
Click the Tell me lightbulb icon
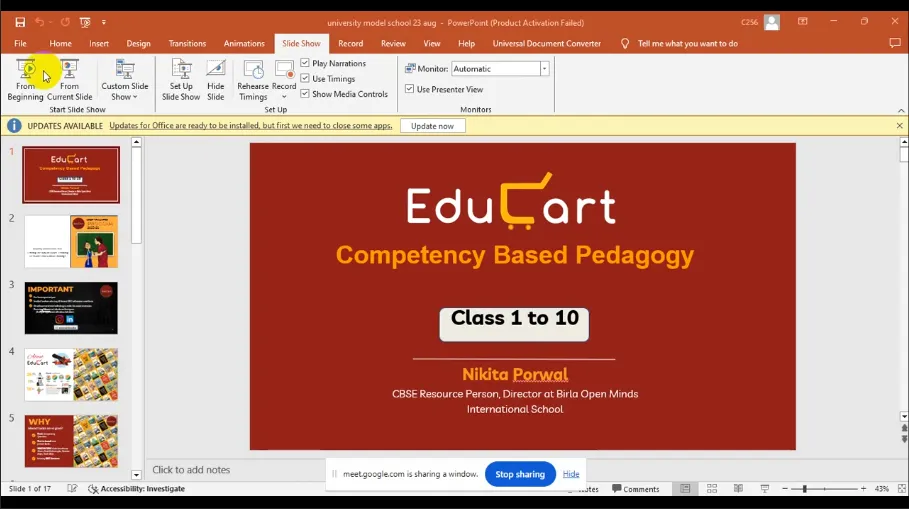[625, 43]
